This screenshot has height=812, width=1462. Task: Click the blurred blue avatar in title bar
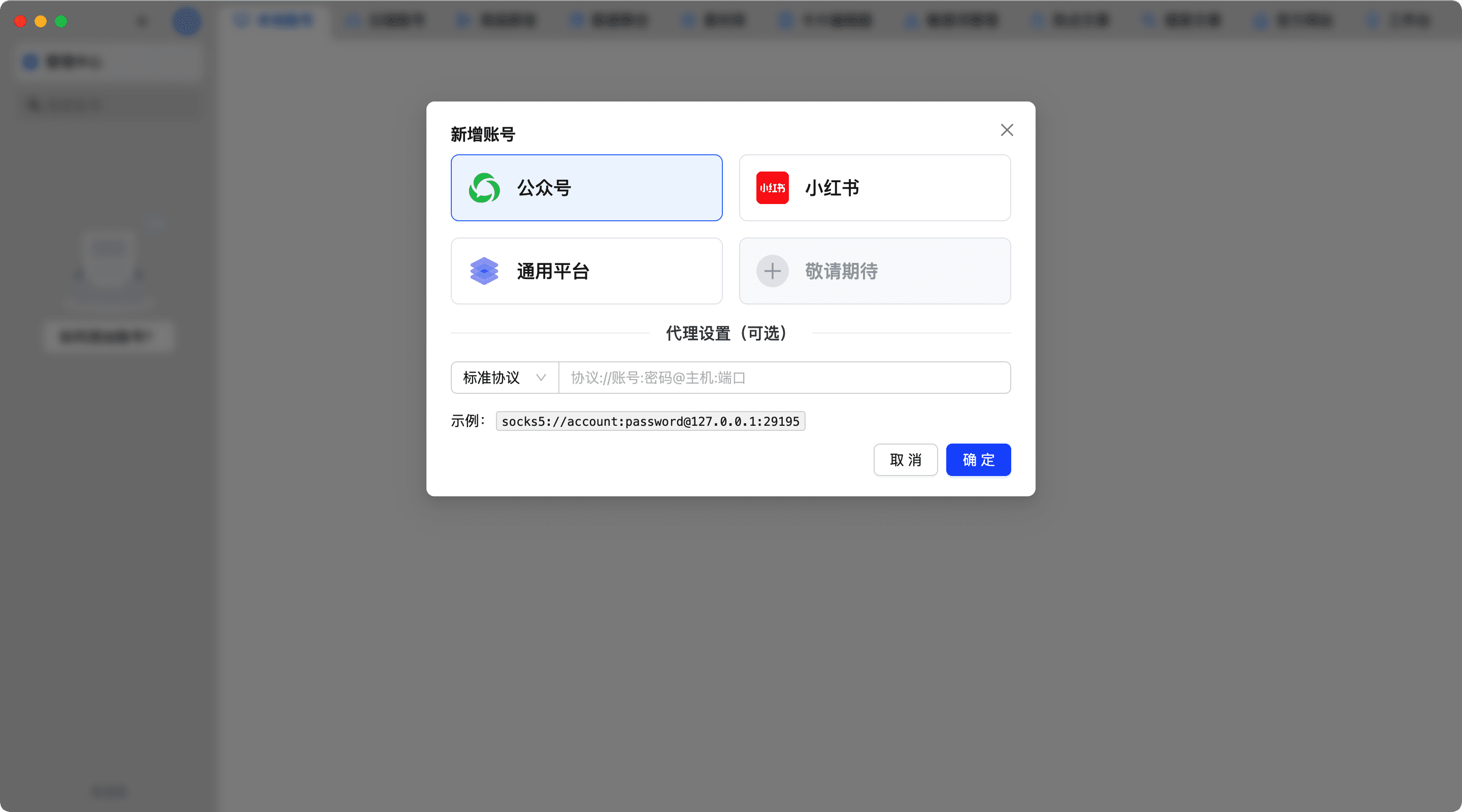click(x=186, y=21)
